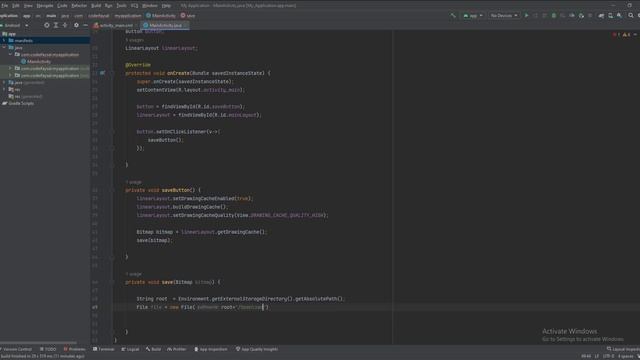Image resolution: width=640 pixels, height=360 pixels.
Task: Expand the manifests folder in project tree
Action: click(x=4, y=40)
